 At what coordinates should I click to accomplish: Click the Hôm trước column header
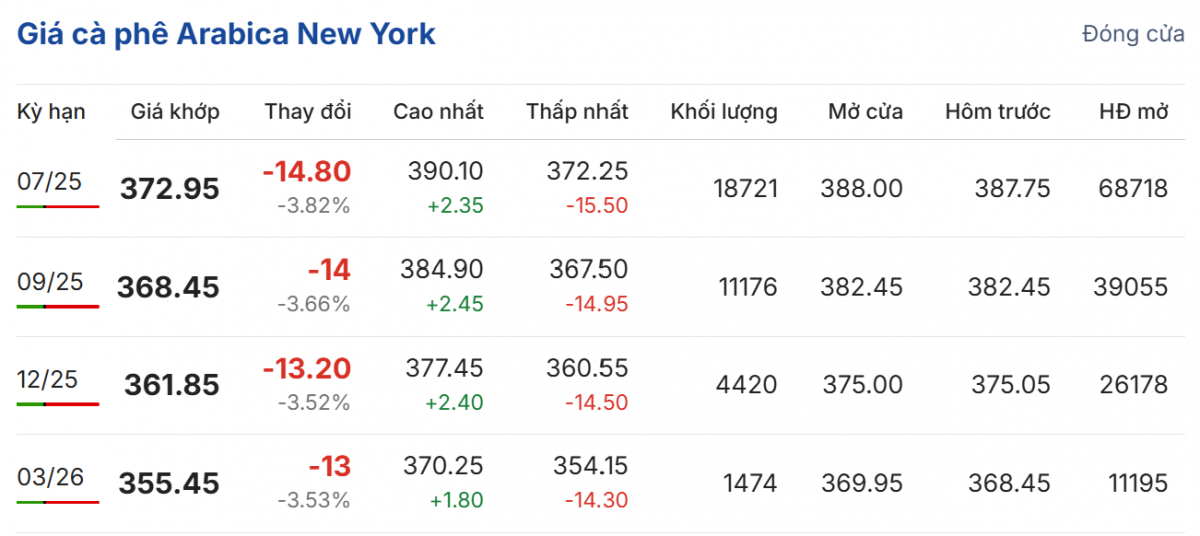pyautogui.click(x=997, y=111)
